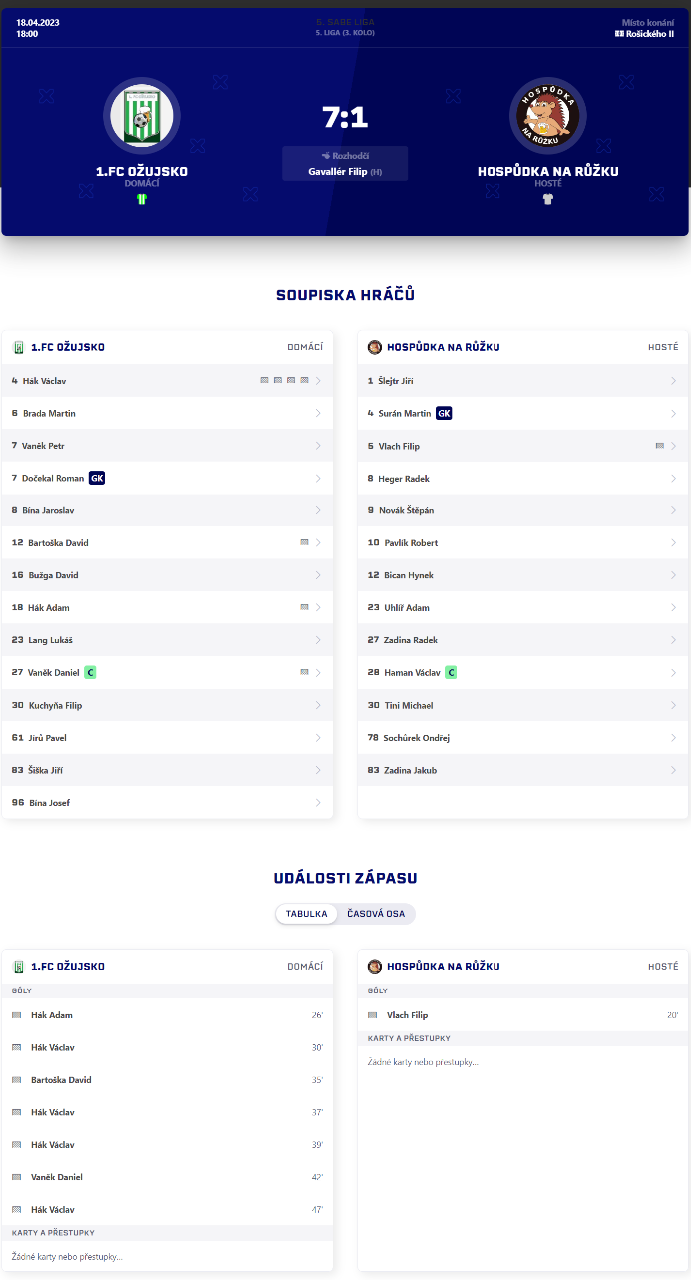Click the GK badge next to Dočekal Roman
The height and width of the screenshot is (1280, 691).
click(x=97, y=478)
